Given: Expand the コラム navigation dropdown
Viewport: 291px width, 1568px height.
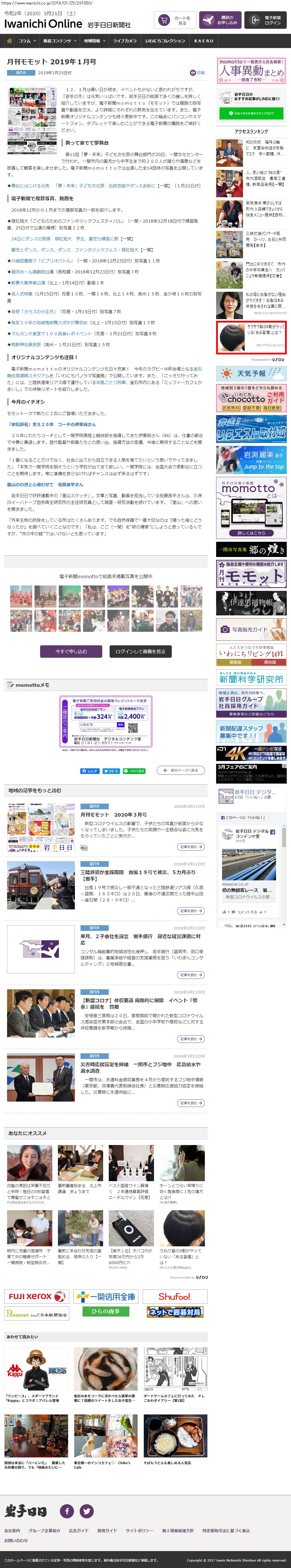Looking at the screenshot, I should click(26, 41).
